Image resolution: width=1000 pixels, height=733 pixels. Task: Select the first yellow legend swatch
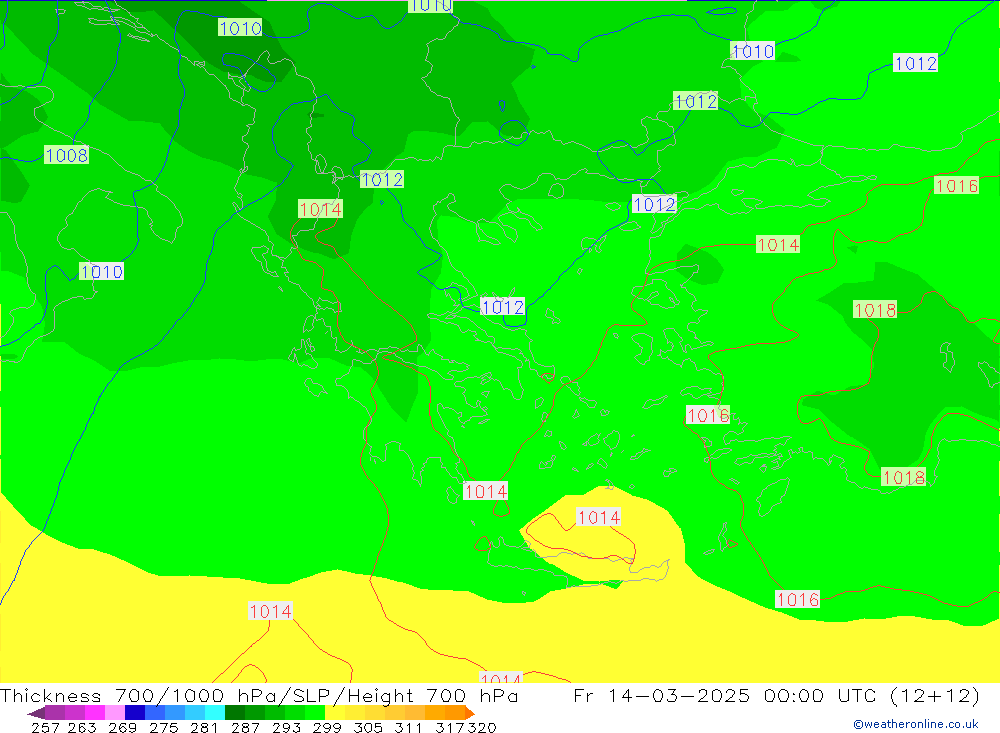coord(335,713)
